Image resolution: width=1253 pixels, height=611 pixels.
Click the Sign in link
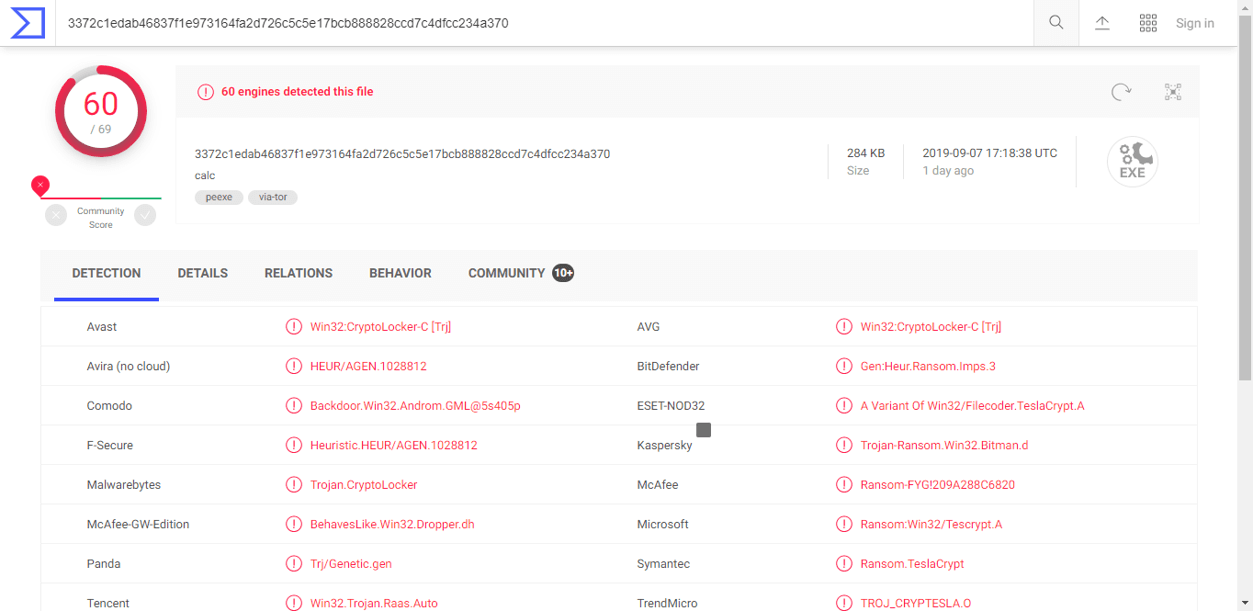click(1195, 23)
